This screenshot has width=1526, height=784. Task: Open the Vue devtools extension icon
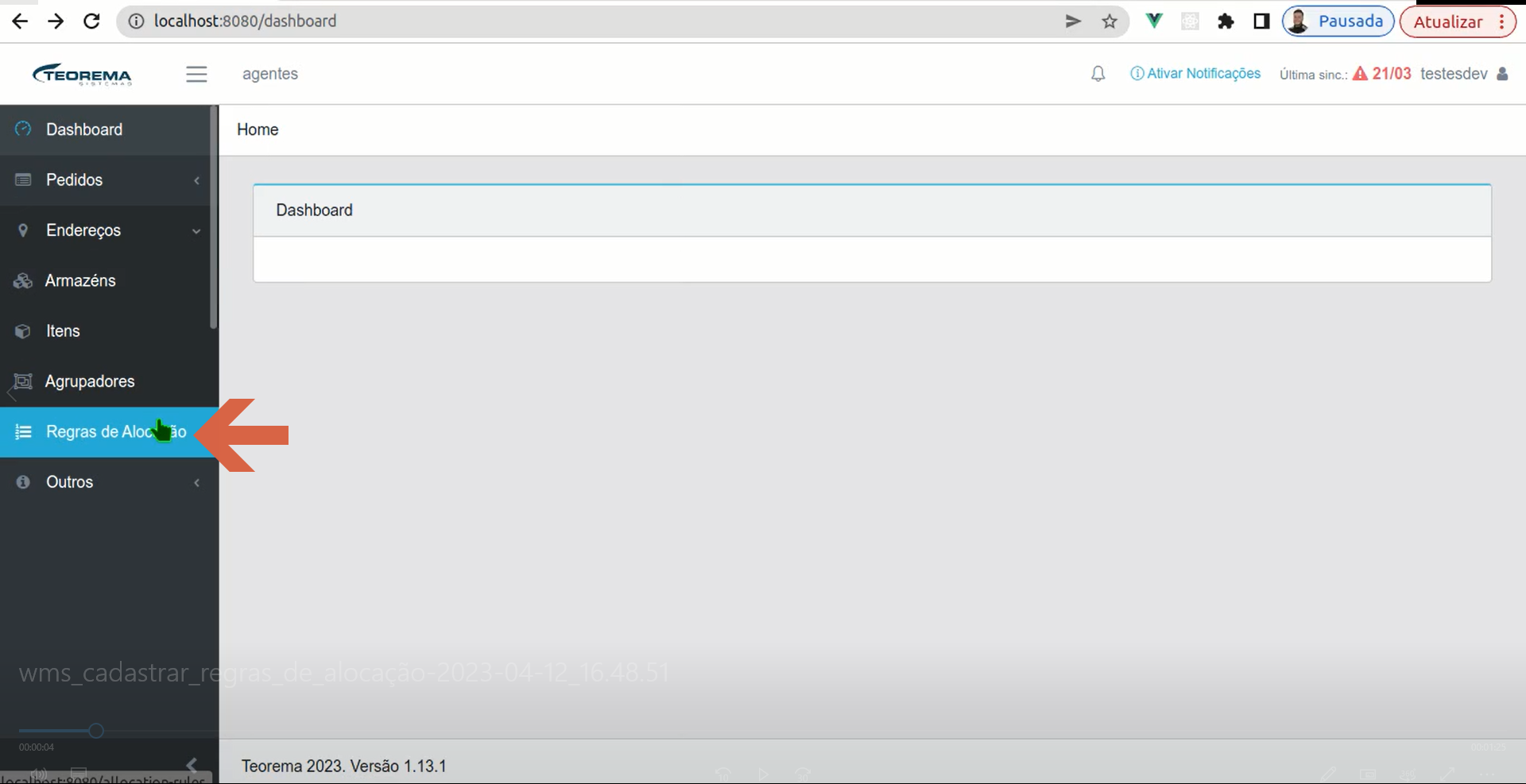click(x=1154, y=21)
